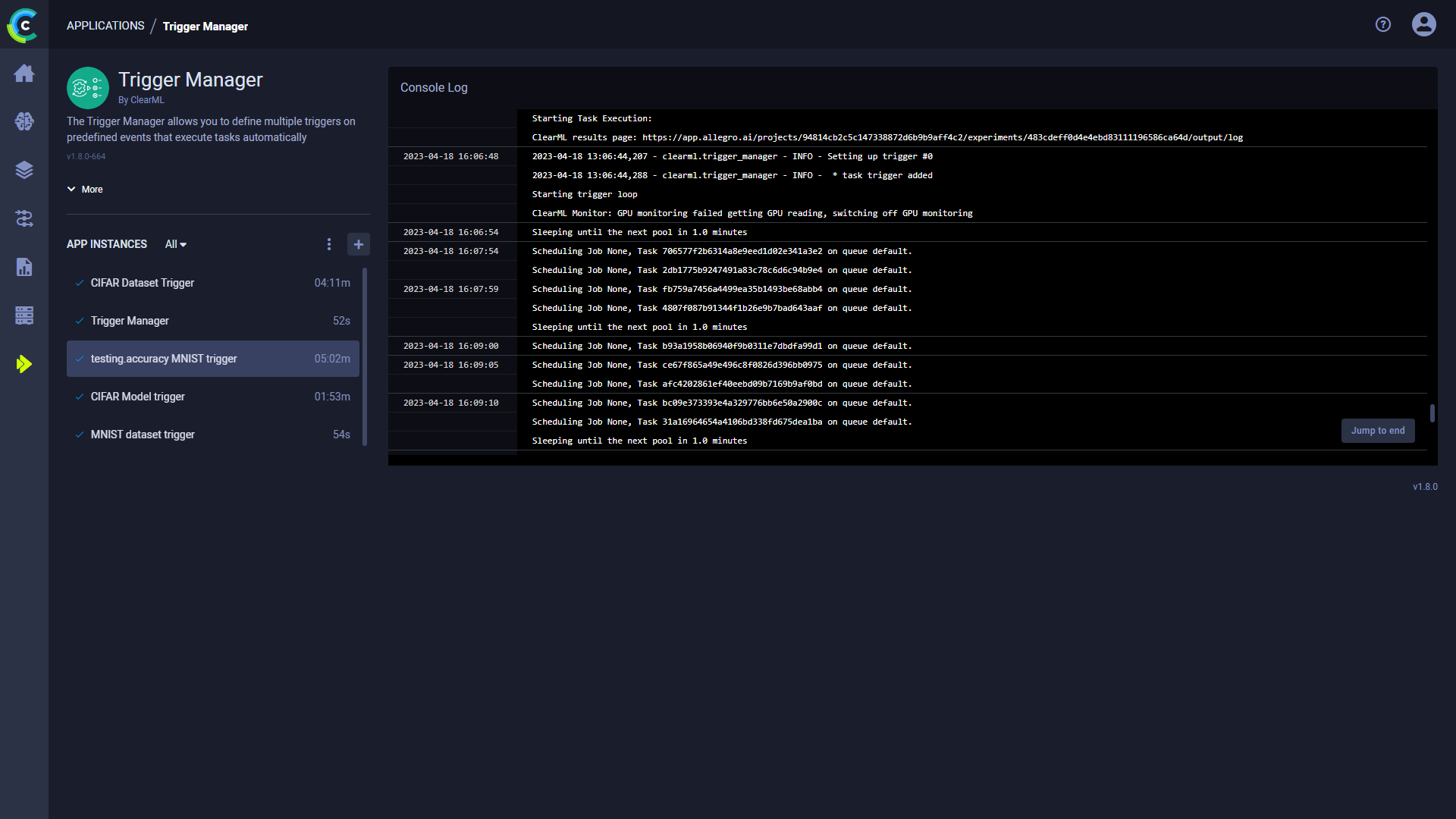Screen dimensions: 1456x819
Task: Open the Pipelines icon in sidebar
Action: [x=24, y=218]
